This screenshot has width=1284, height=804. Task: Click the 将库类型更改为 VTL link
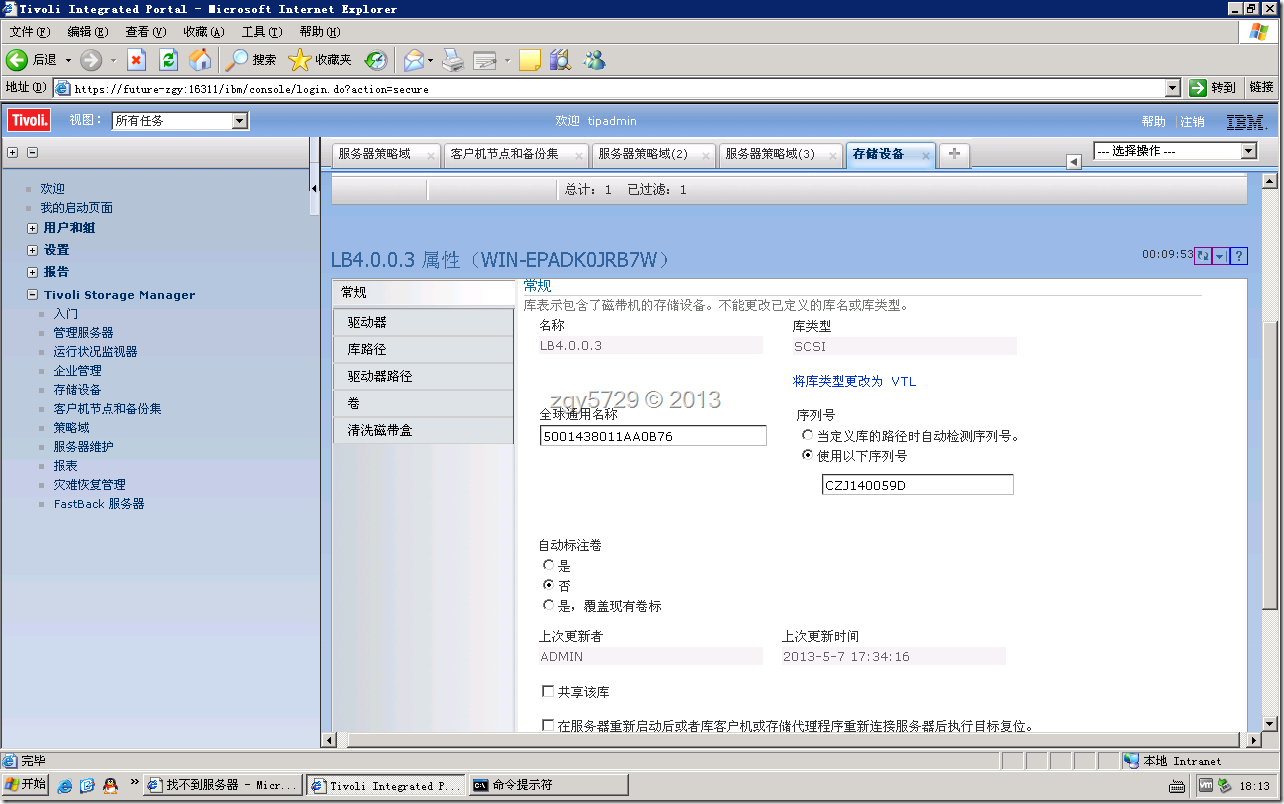click(854, 381)
